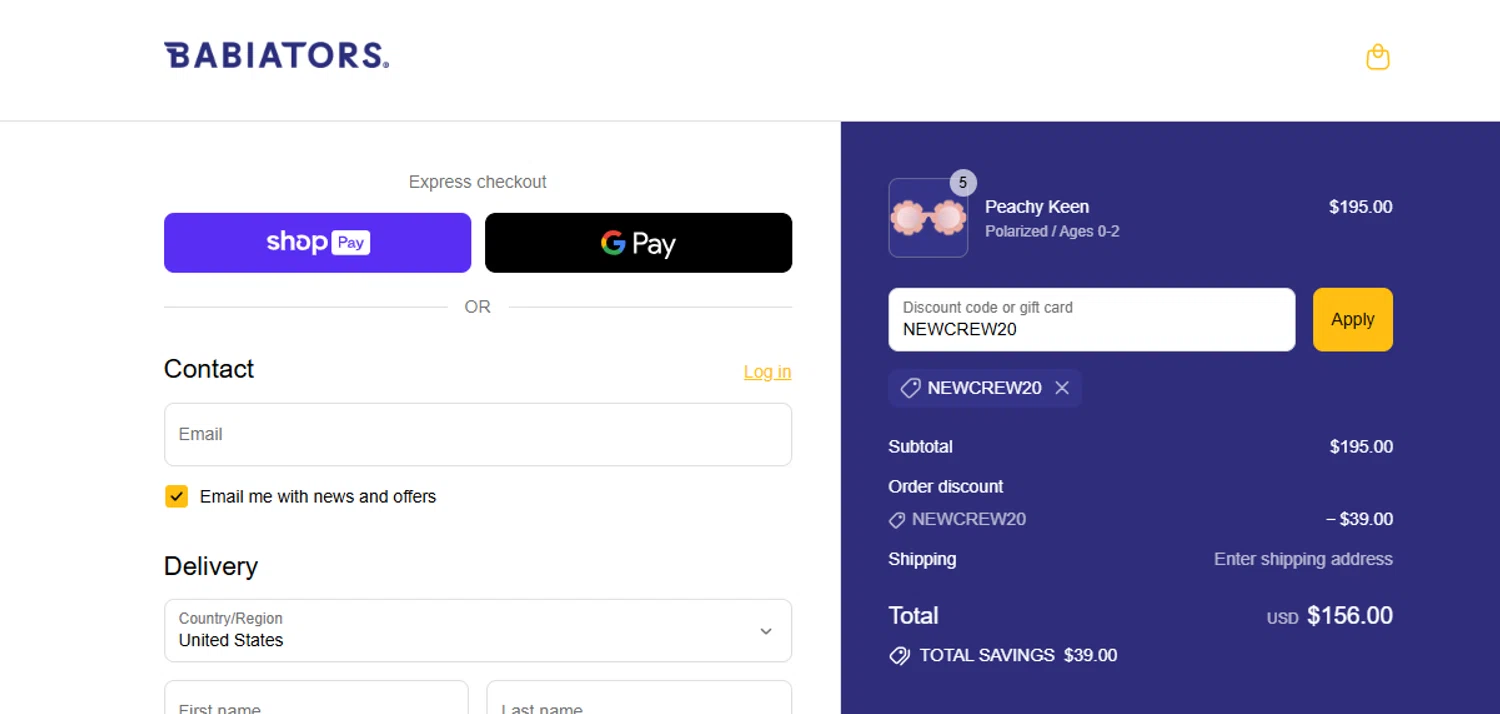Click the Delivery heading
Screen dimensions: 1500x714
click(x=211, y=566)
